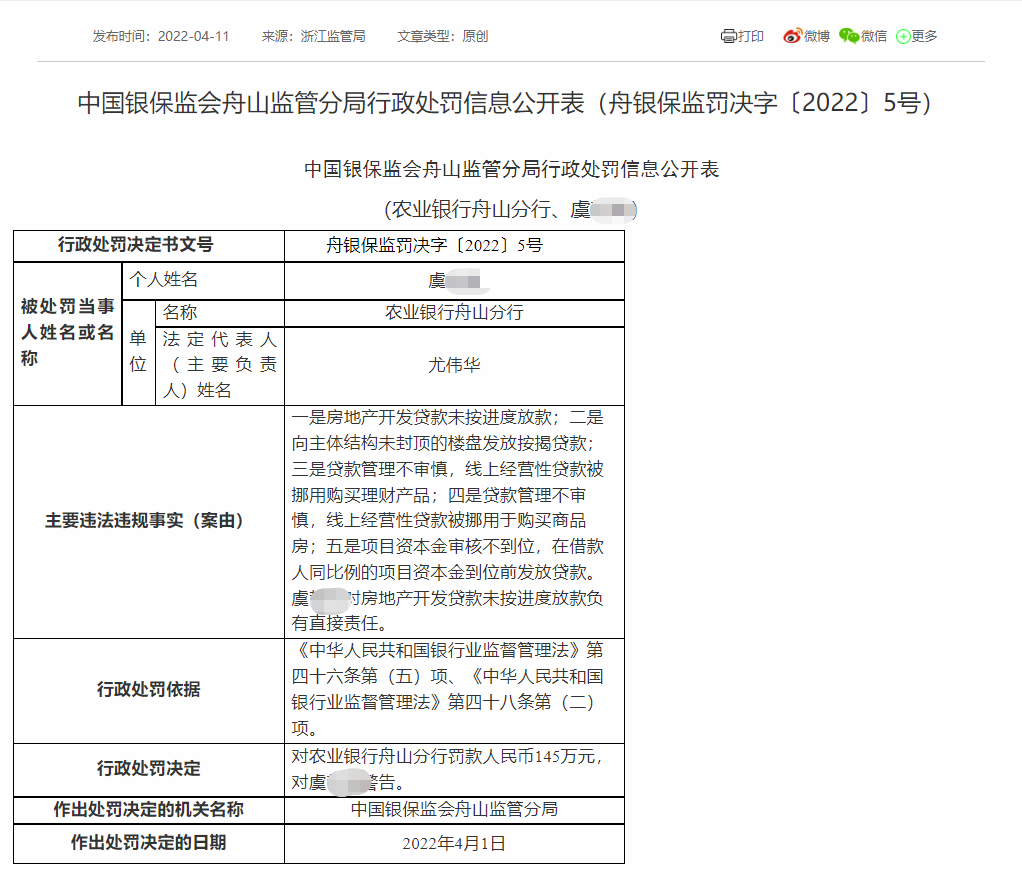1022x870 pixels.
Task: Click the line 一是房地产开发贷款未按进度放款
Action: (422, 417)
